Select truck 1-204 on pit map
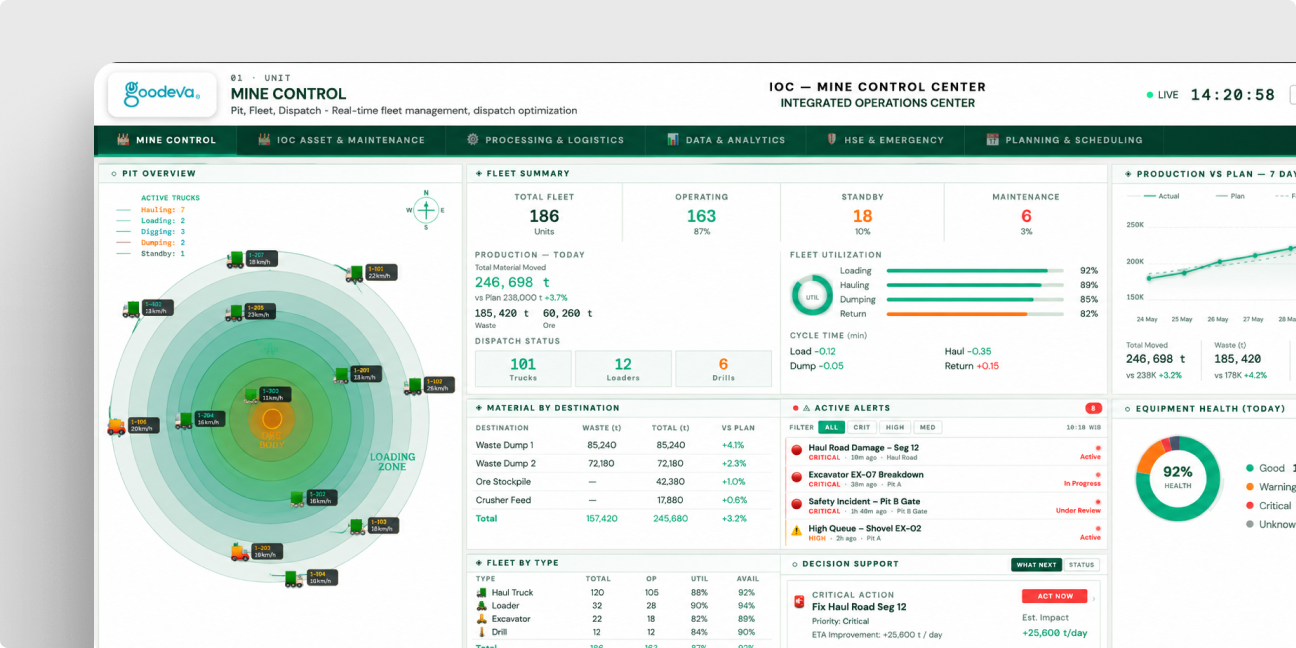 pos(184,420)
